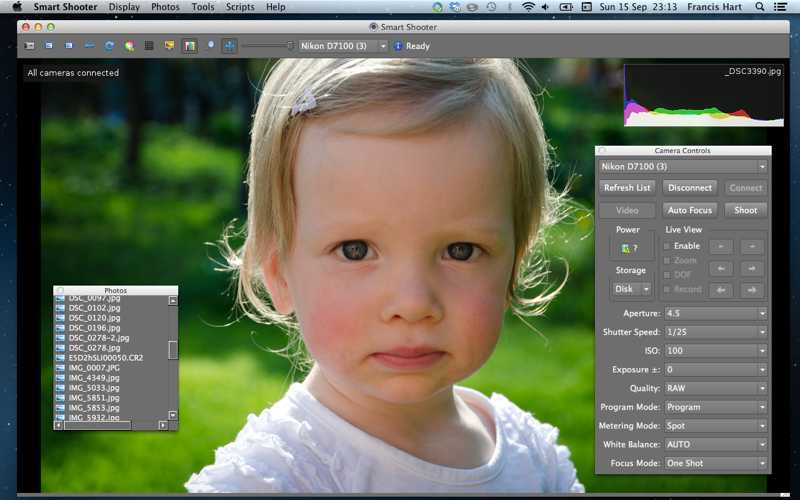The image size is (800, 500).
Task: Toggle the histogram display icon
Action: click(189, 46)
